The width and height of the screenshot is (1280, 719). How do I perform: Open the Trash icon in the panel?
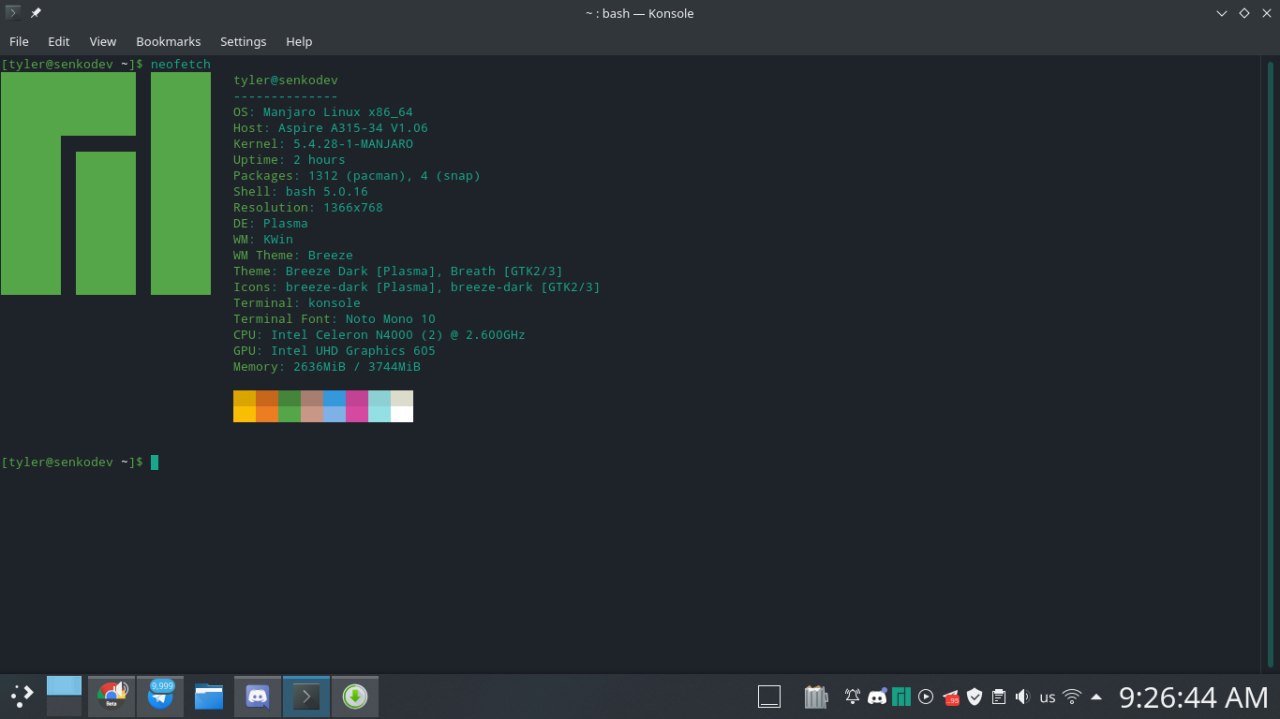[x=817, y=696]
